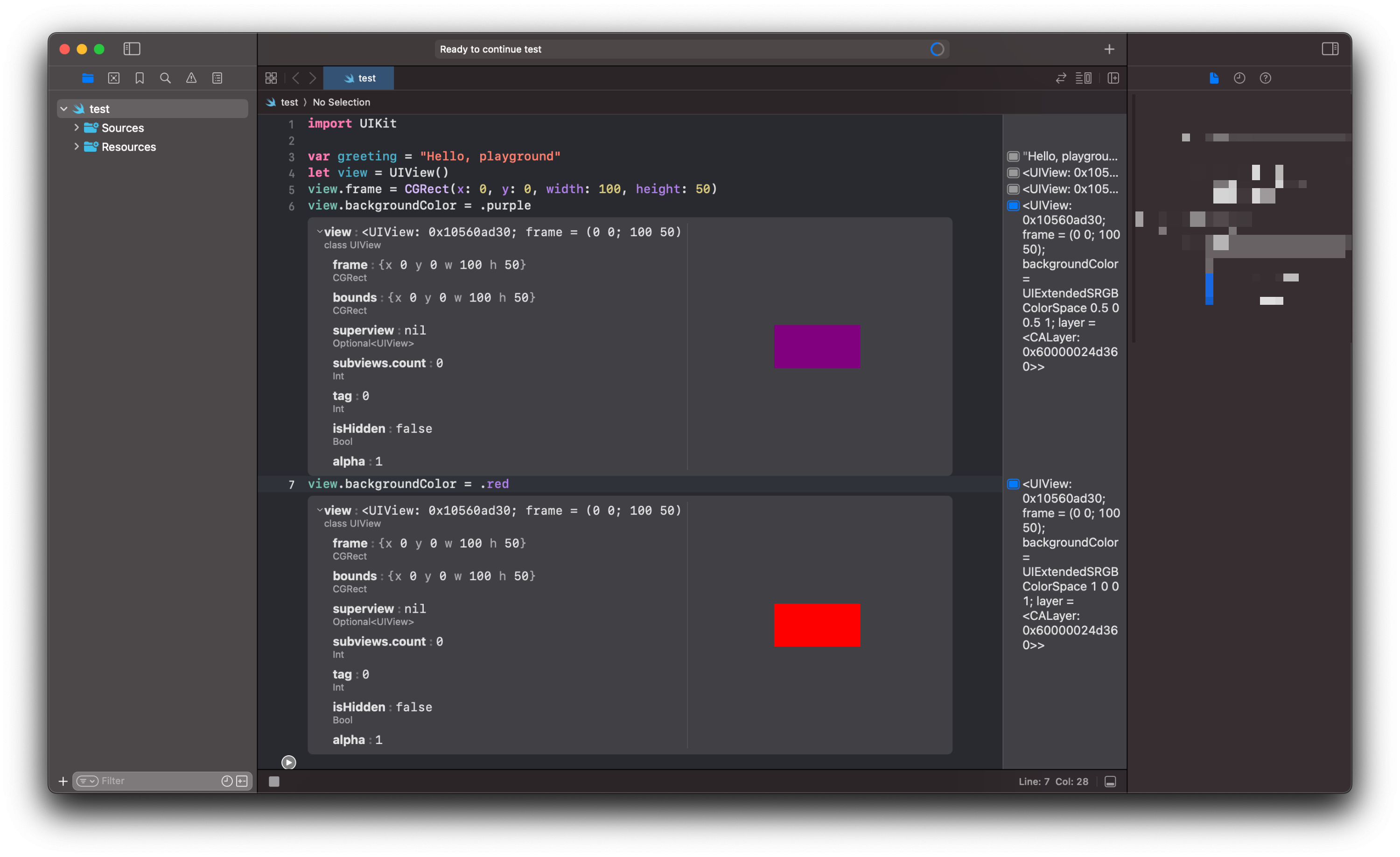
Task: Expand the Sources folder
Action: (x=76, y=127)
